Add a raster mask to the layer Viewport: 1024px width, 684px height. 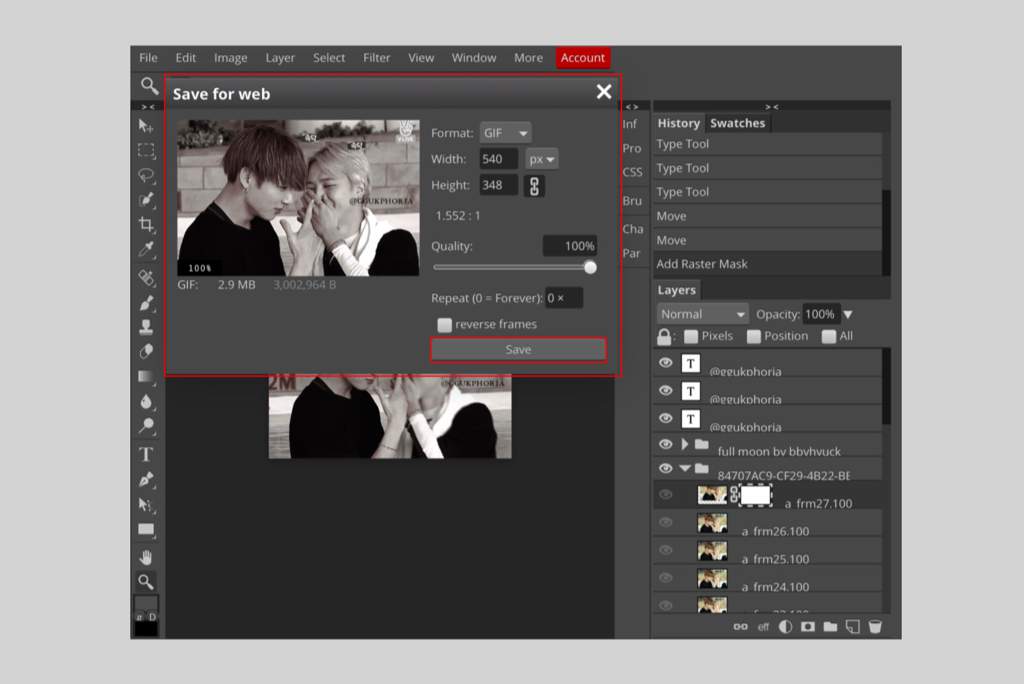pyautogui.click(x=808, y=627)
